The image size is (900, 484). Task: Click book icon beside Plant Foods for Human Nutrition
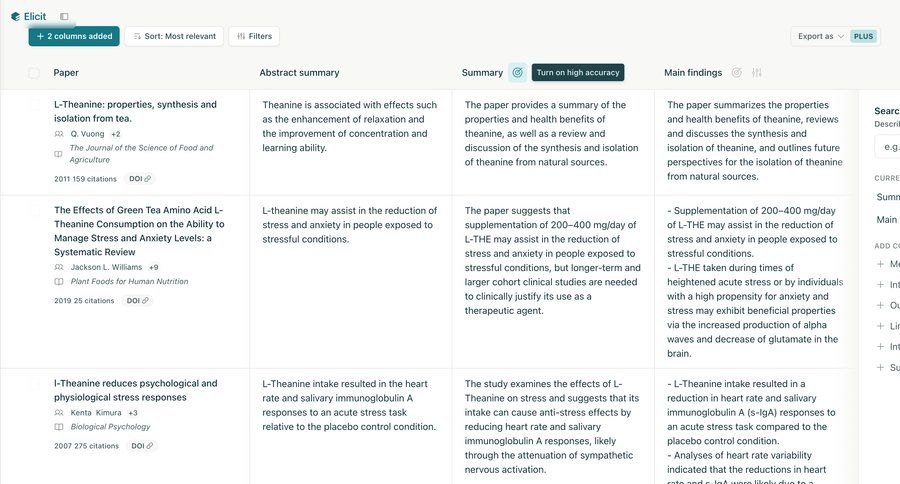coord(59,281)
